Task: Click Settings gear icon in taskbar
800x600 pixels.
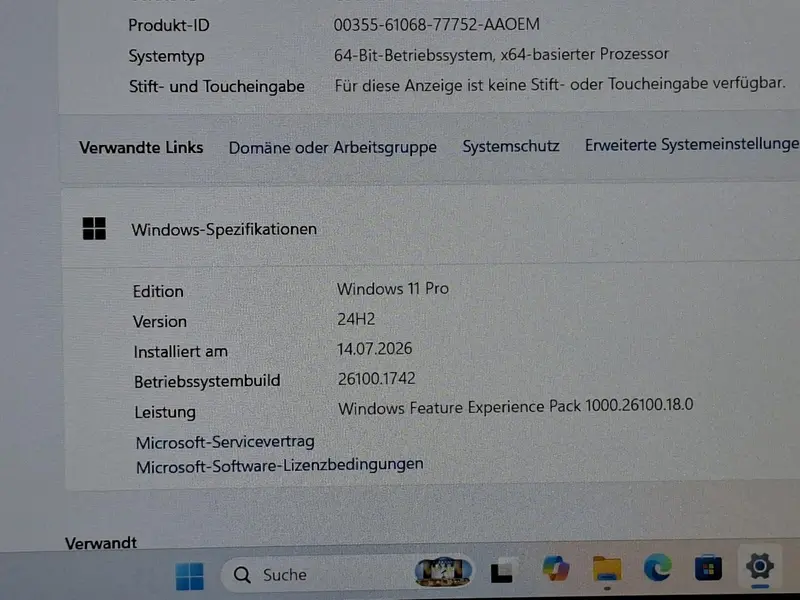Action: tap(760, 566)
